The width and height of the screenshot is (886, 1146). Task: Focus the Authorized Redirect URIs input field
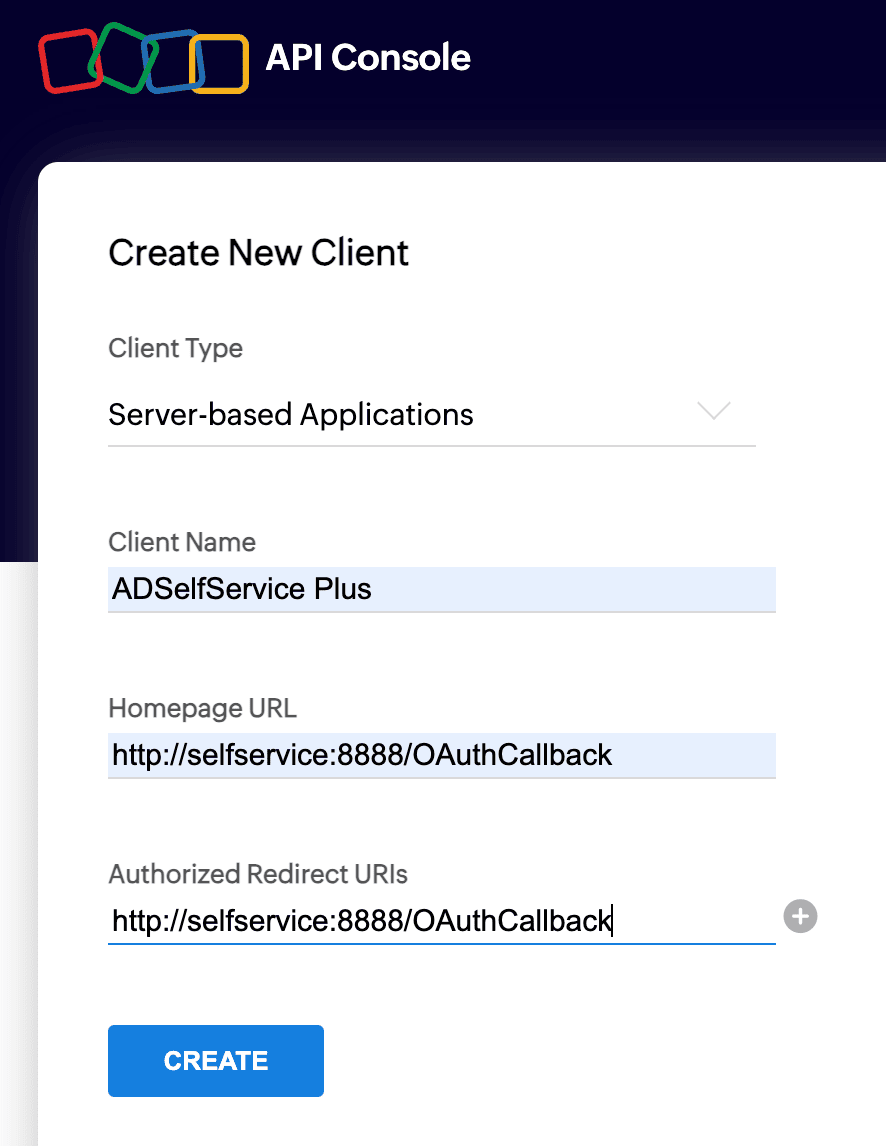tap(440, 921)
